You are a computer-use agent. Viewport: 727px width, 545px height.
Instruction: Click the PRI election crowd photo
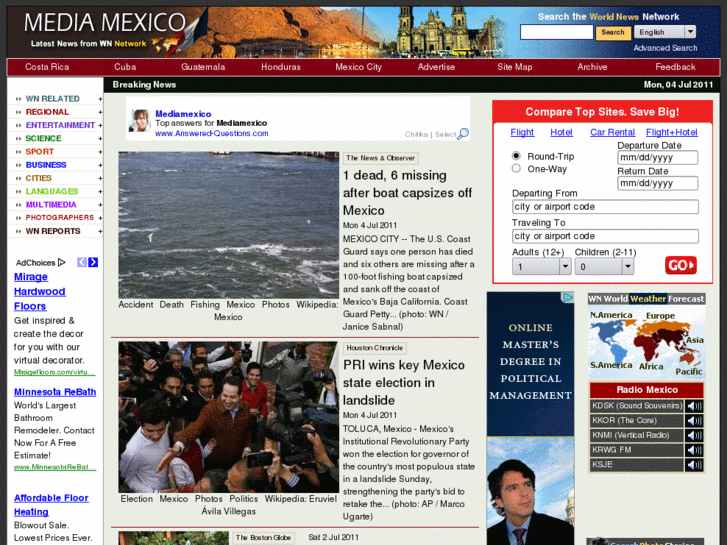(229, 417)
